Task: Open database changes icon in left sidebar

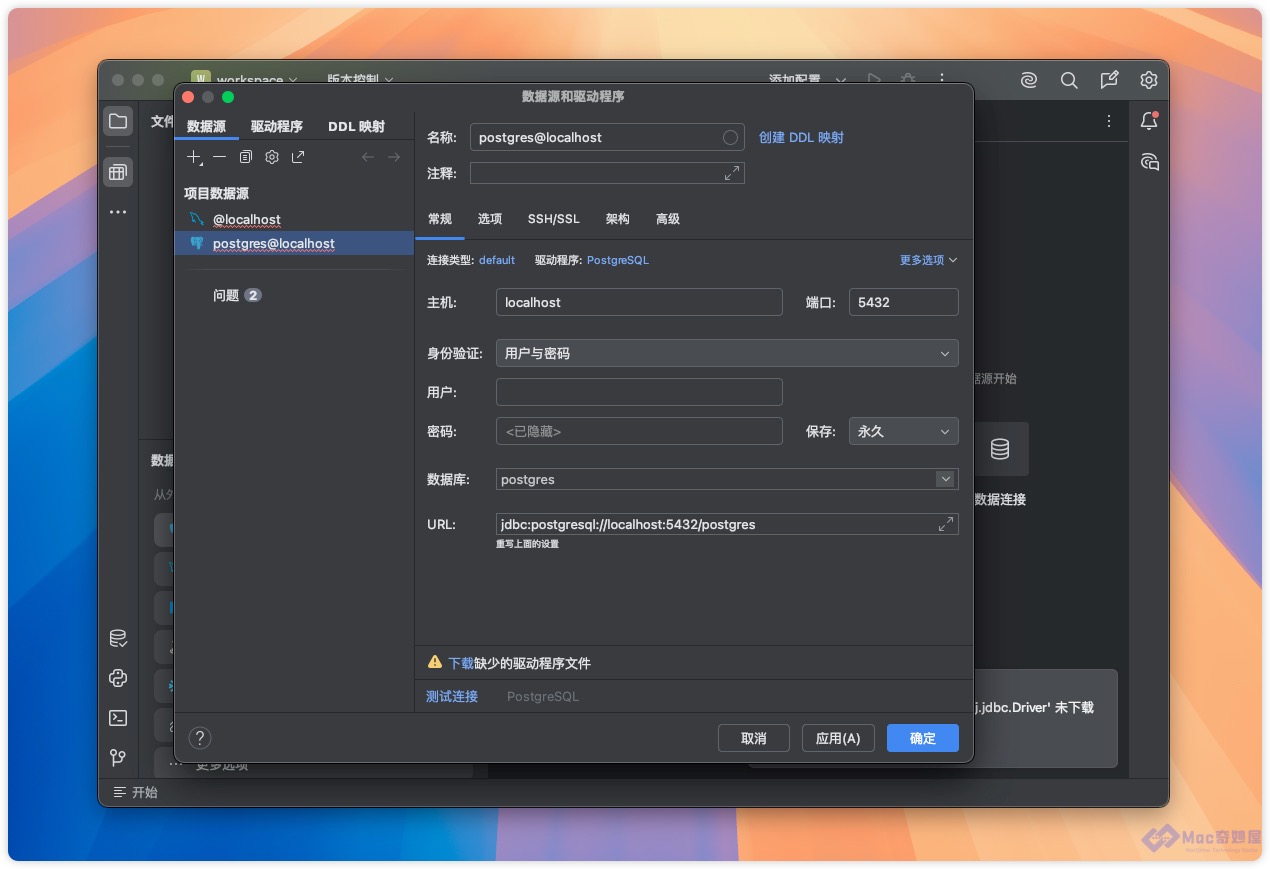Action: [x=118, y=638]
